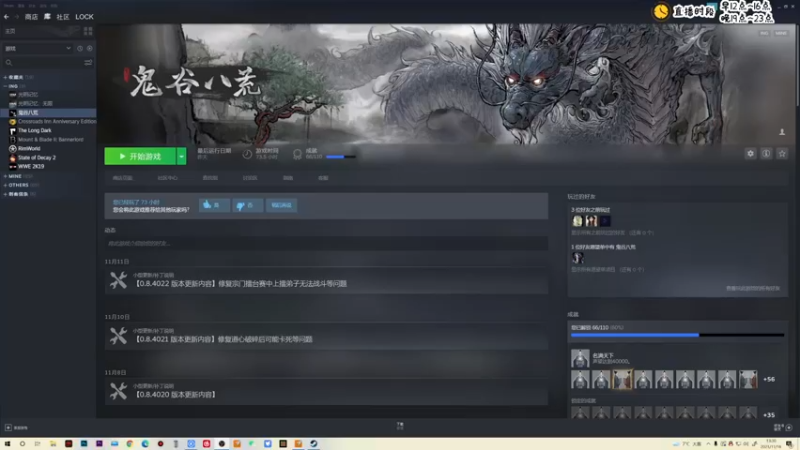
Task: Click wrench icon for 0.8.4022 update
Action: pyautogui.click(x=118, y=280)
